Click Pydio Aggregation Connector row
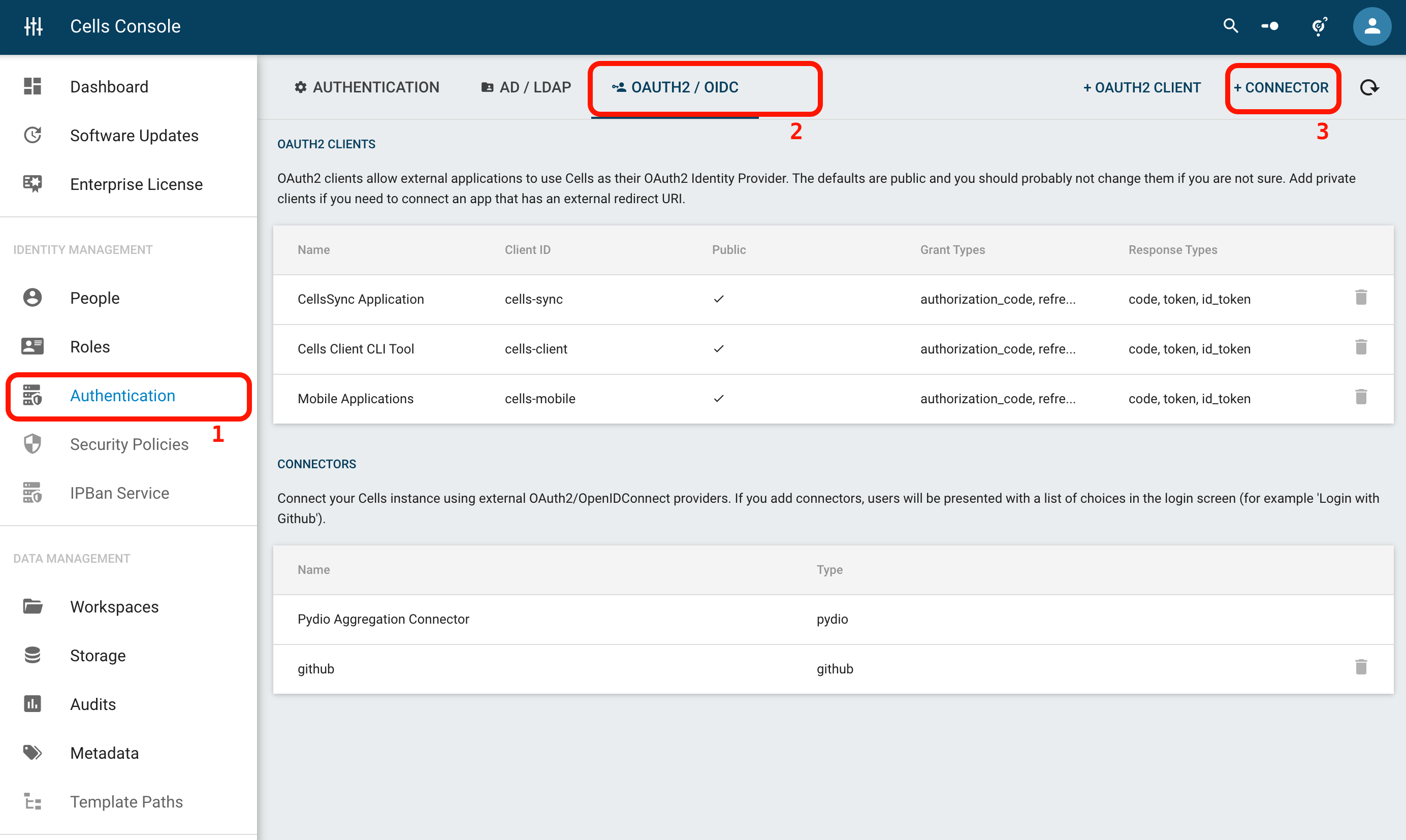The image size is (1406, 840). [833, 619]
